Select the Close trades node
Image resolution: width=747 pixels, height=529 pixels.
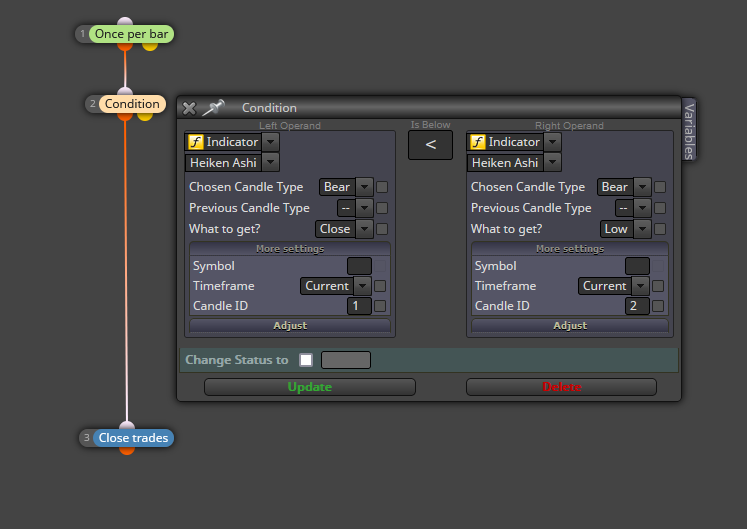click(x=133, y=438)
